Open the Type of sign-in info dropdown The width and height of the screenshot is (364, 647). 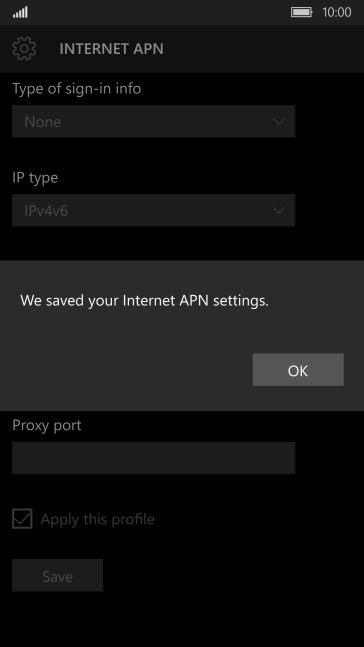pyautogui.click(x=154, y=121)
